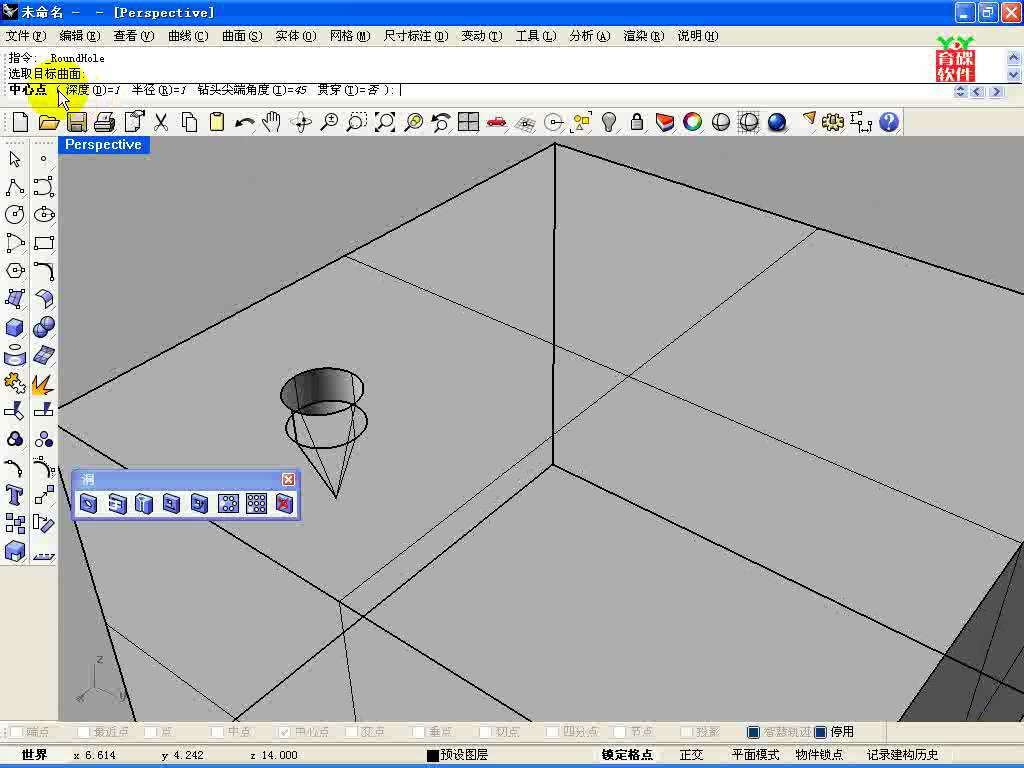Image resolution: width=1024 pixels, height=768 pixels.
Task: Open the 编辑(E) menu
Action: tap(80, 36)
